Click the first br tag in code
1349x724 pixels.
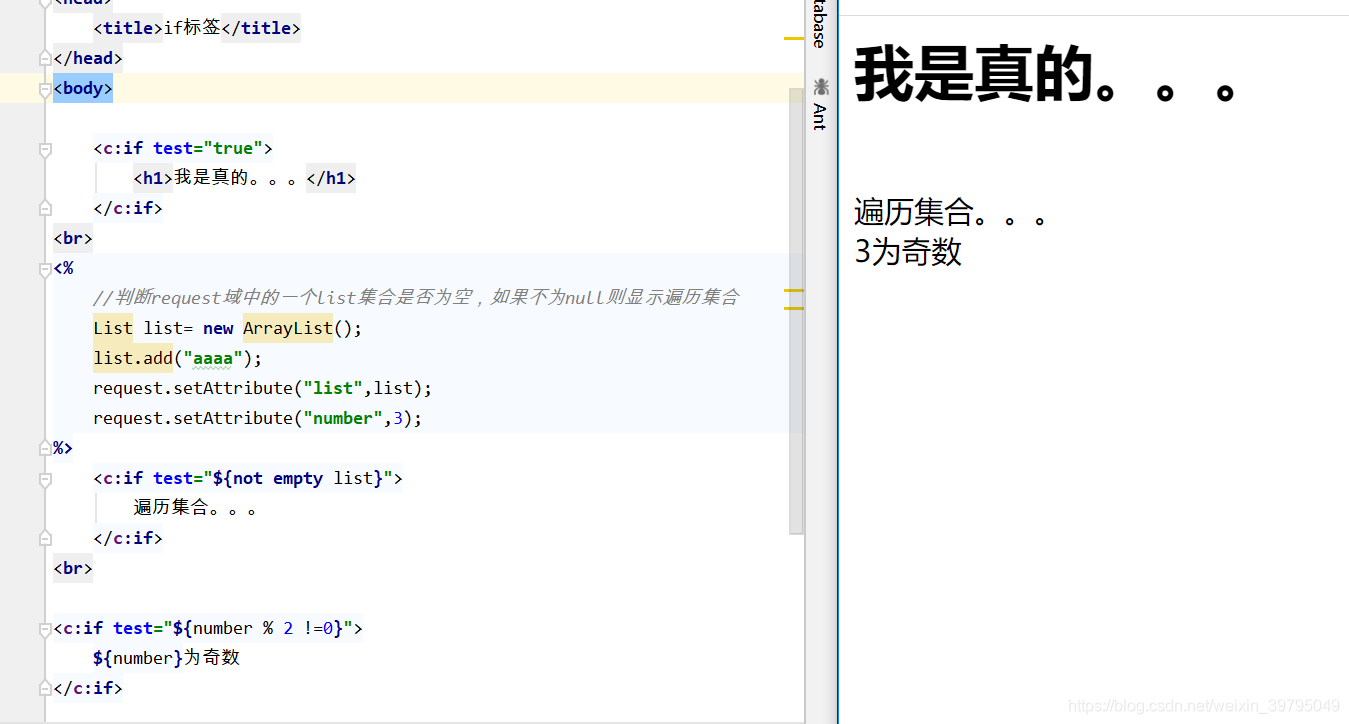(x=73, y=238)
